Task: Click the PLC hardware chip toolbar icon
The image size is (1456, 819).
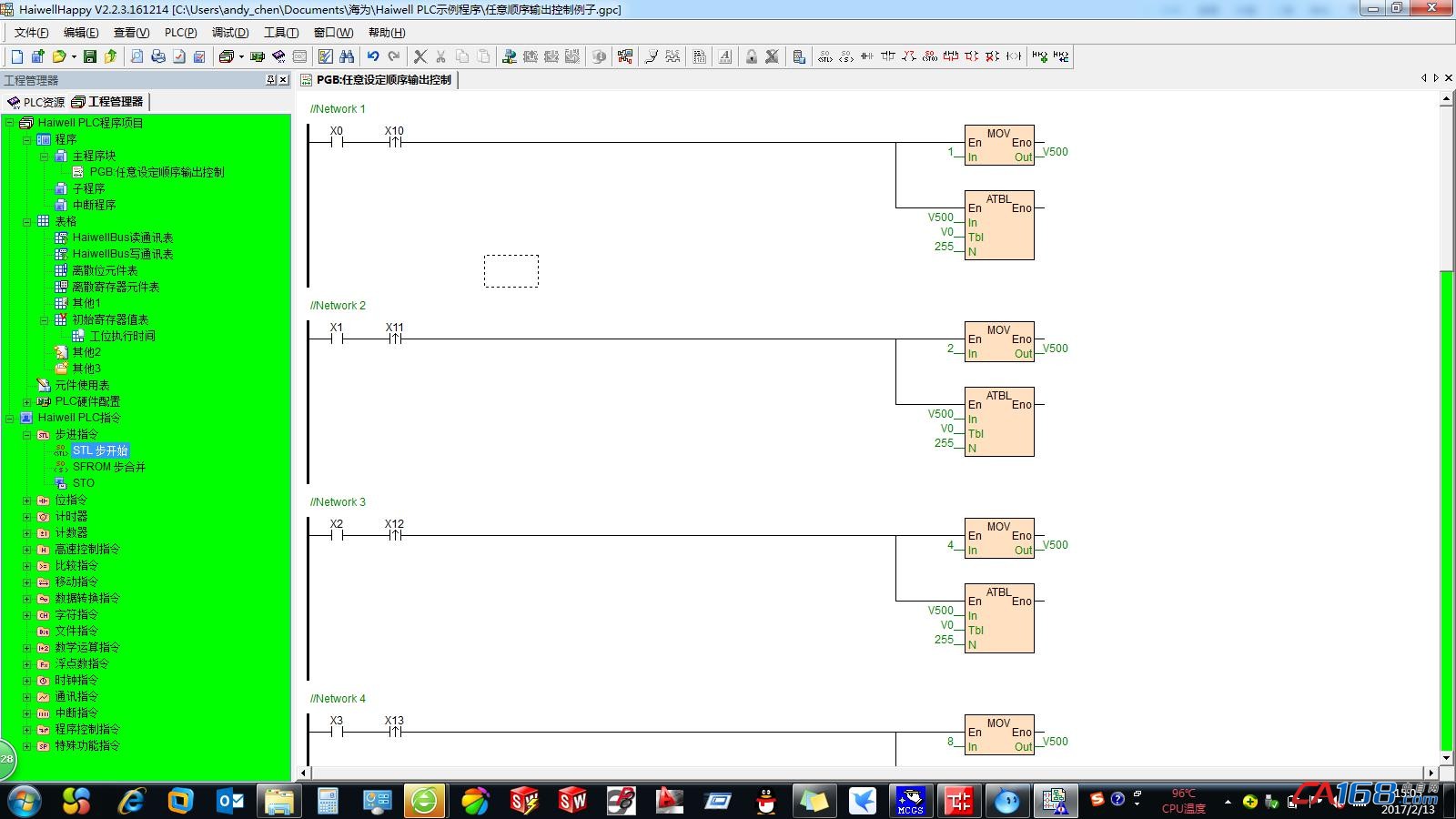Action: [258, 56]
